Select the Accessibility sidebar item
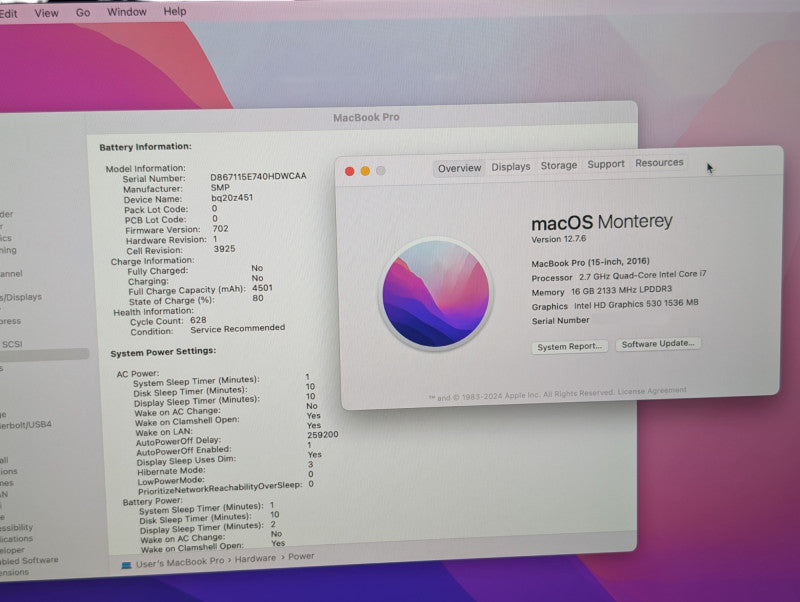This screenshot has height=602, width=800. tap(16, 528)
